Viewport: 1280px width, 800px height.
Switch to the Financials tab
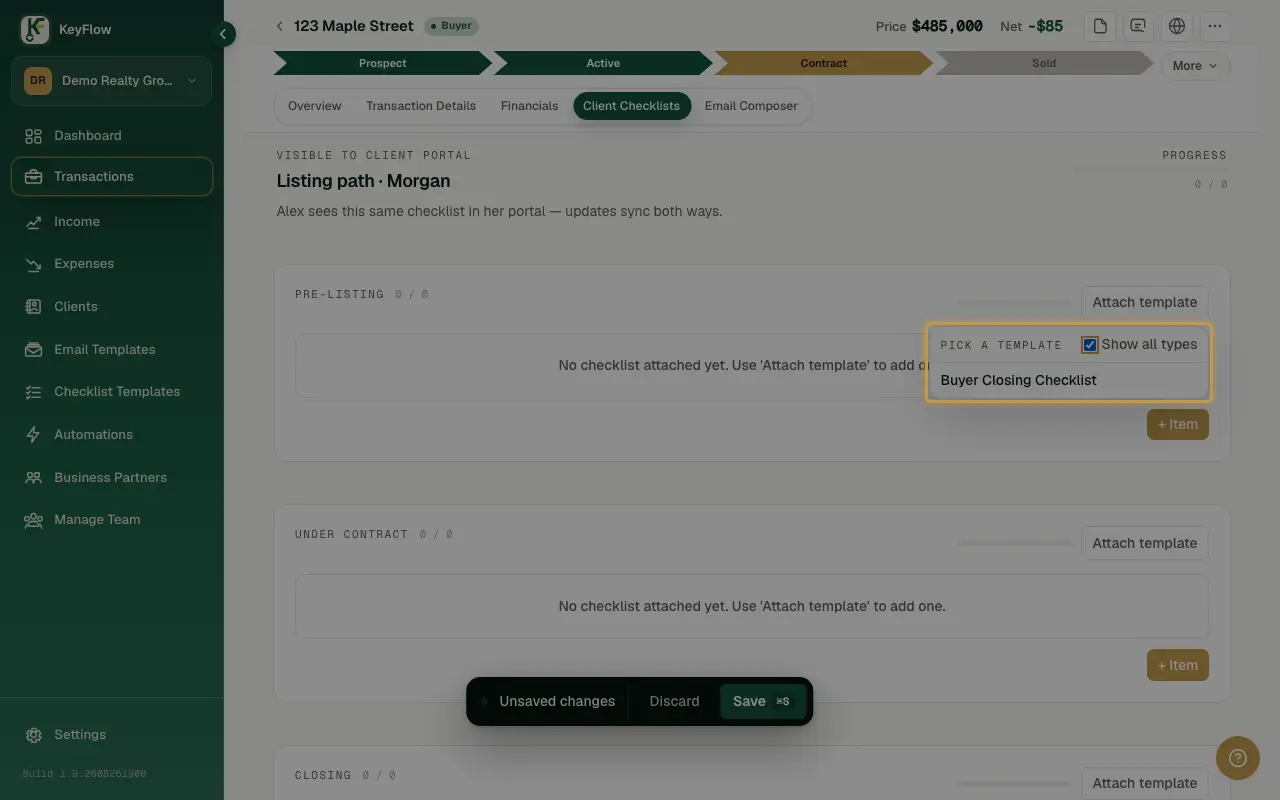(x=529, y=106)
